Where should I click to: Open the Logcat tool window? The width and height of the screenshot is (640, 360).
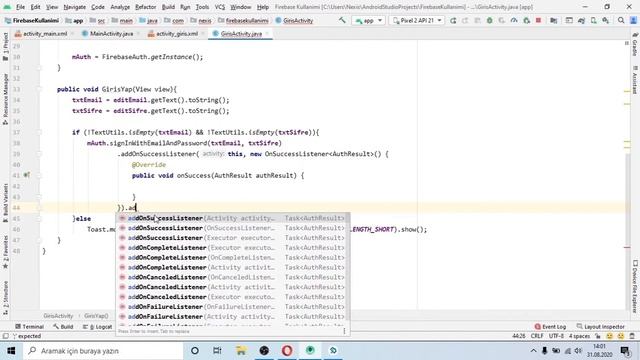pyautogui.click(x=97, y=327)
